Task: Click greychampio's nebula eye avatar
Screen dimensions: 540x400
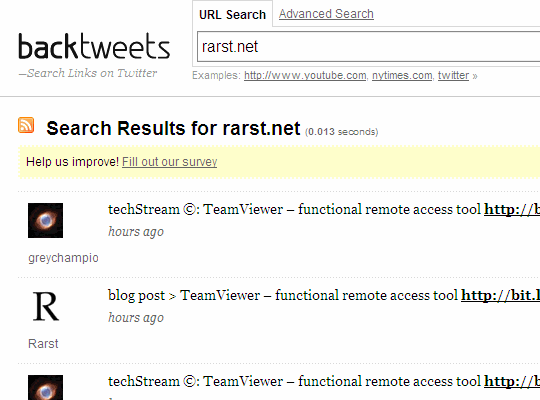Action: pos(45,220)
